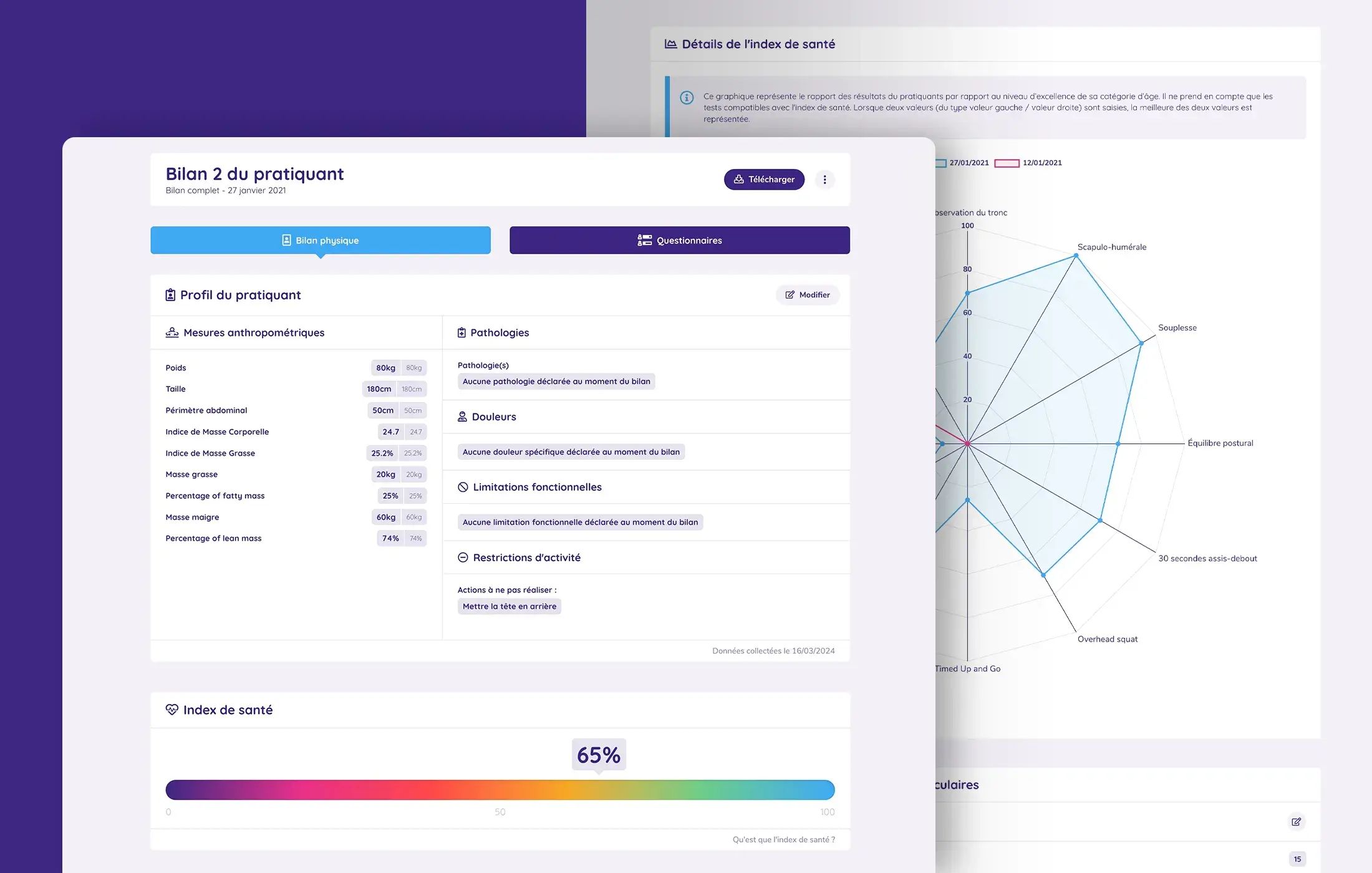Click the Souplesse radar axis label

(1177, 328)
